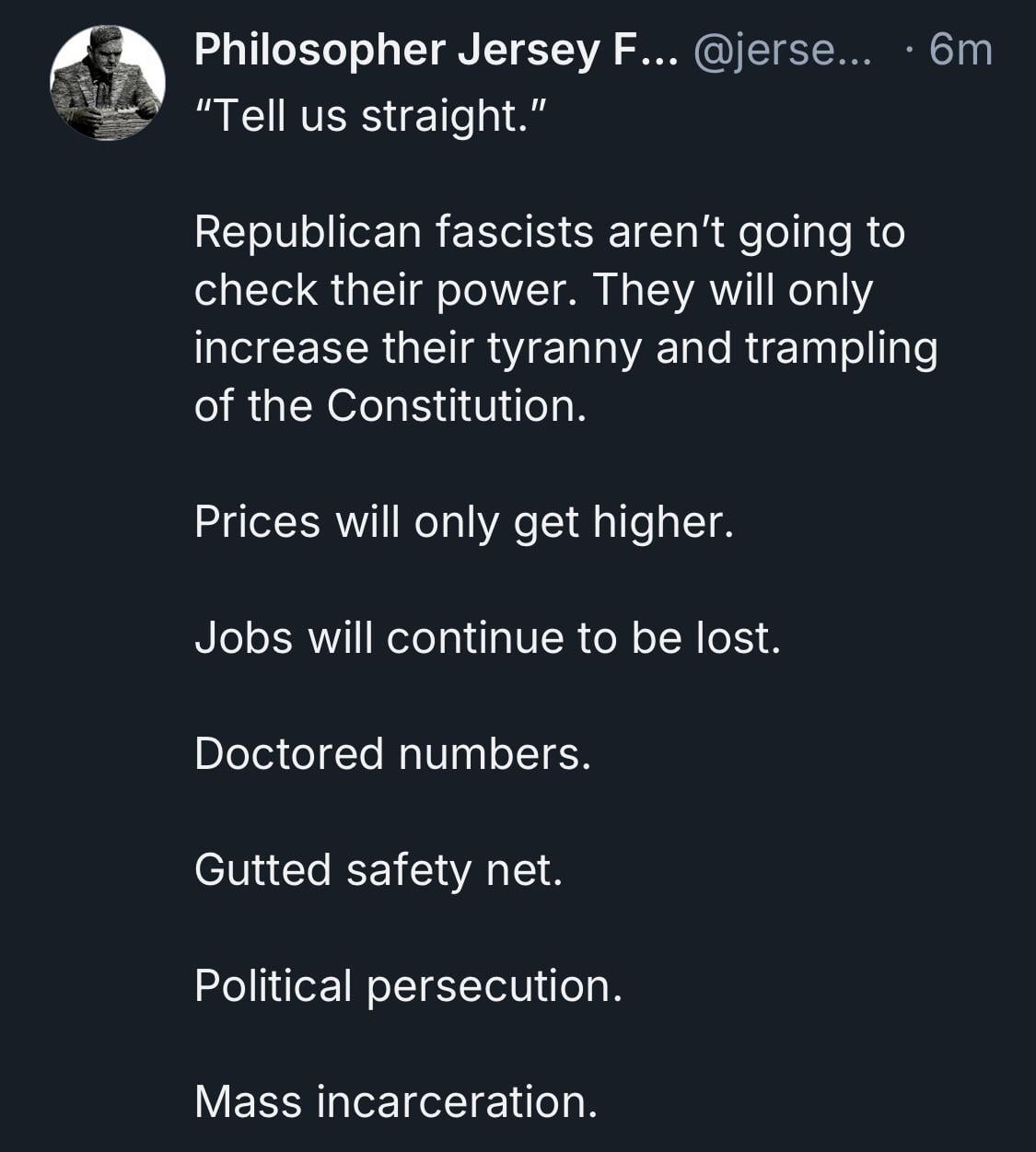The image size is (1036, 1152).
Task: Select the "Prices will only get higher." line
Action: (464, 522)
